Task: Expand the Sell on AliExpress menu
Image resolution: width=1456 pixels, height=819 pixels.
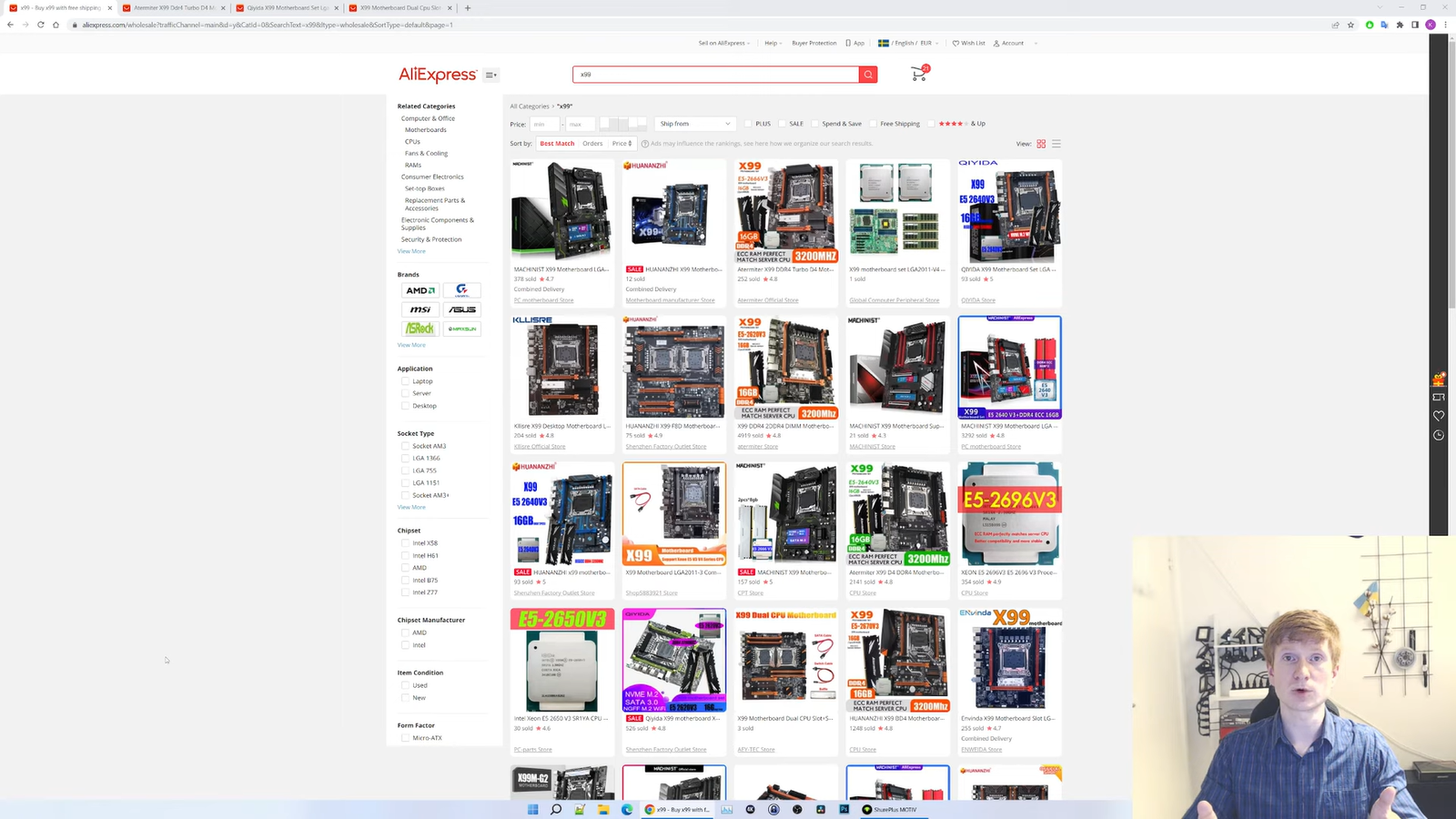Action: 724,43
